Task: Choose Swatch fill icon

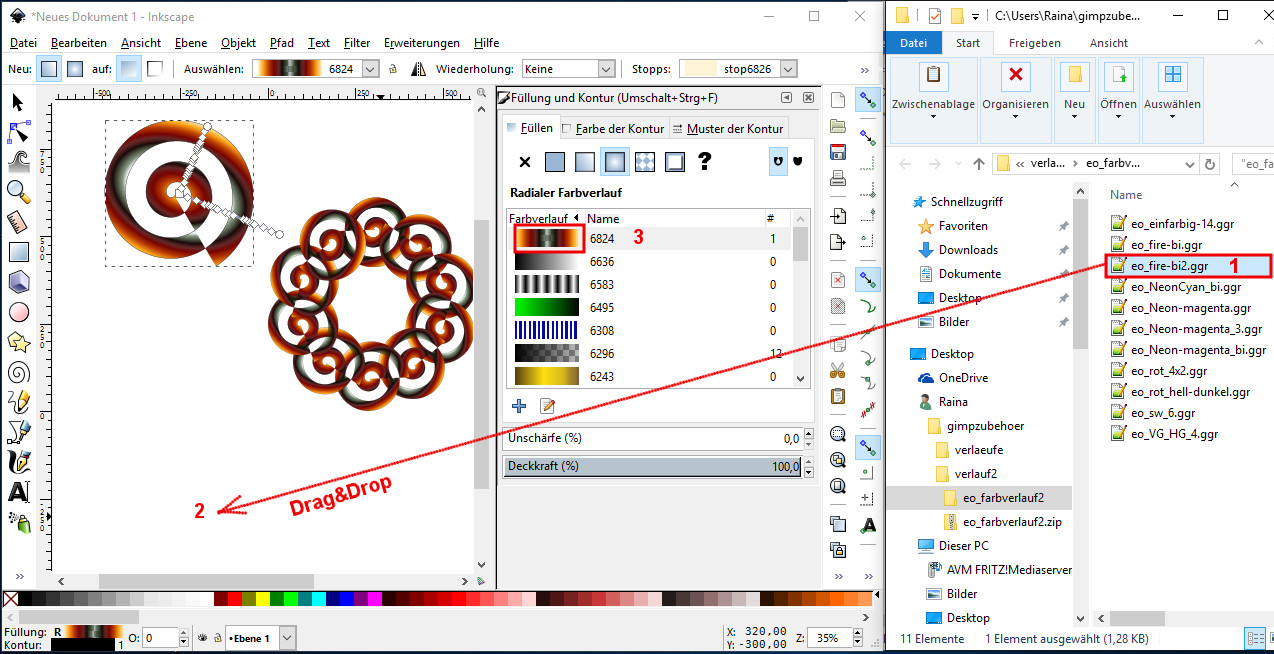Action: click(675, 161)
